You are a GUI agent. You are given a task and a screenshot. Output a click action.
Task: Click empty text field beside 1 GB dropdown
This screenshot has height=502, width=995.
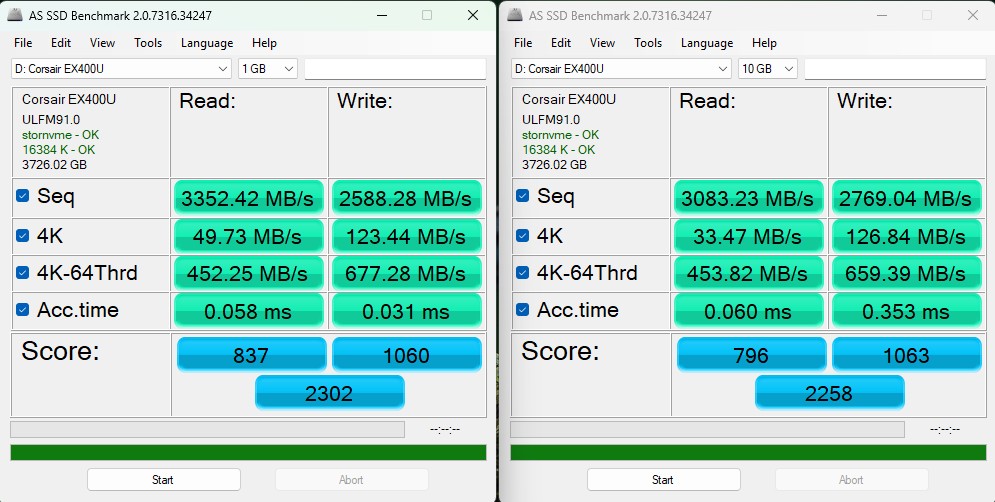point(395,69)
